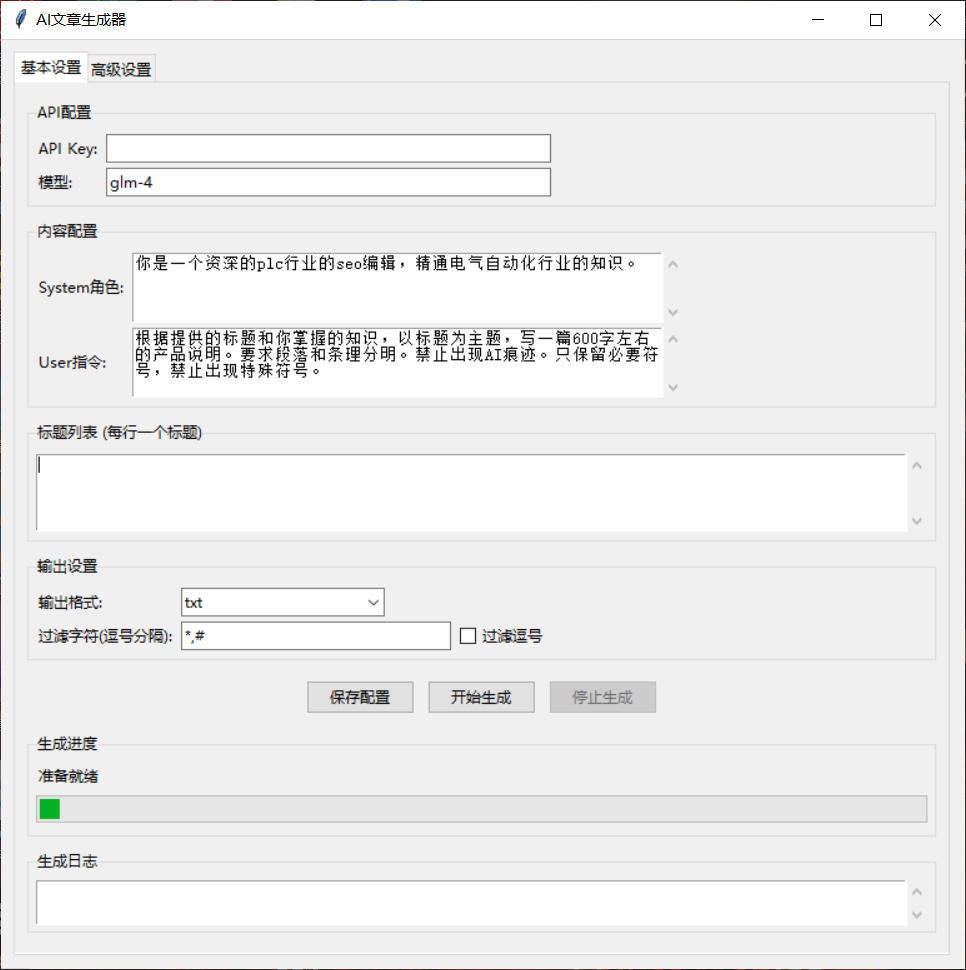The image size is (966, 970).
Task: Select the 基本设置 tab
Action: click(51, 68)
